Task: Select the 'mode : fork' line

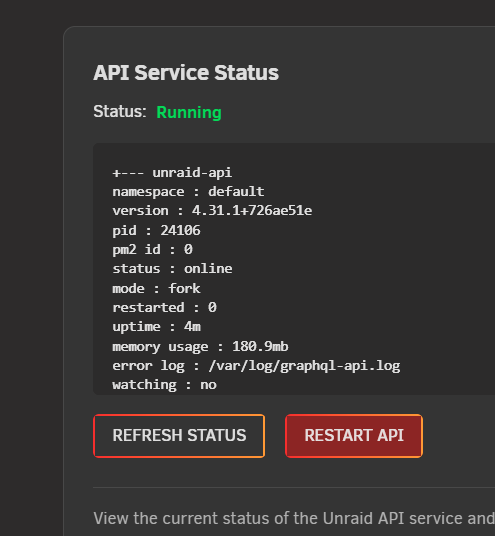Action: pyautogui.click(x=156, y=288)
